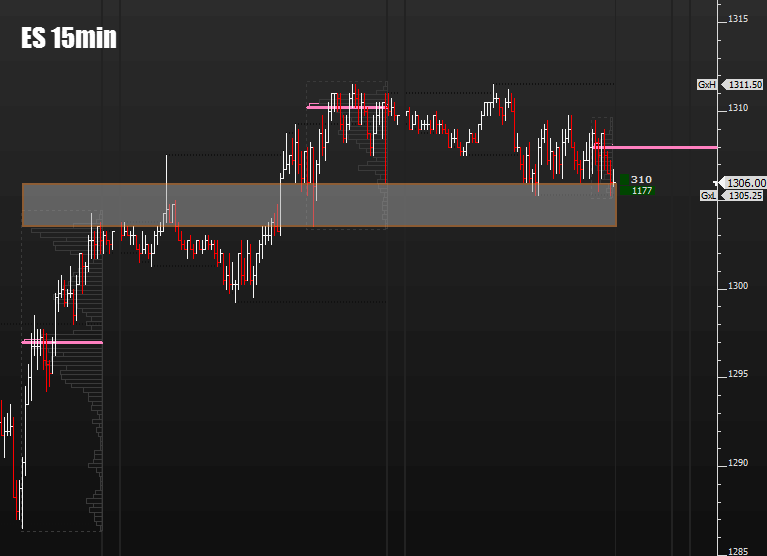The image size is (767, 556).
Task: Click the 1300 price axis label
Action: [x=738, y=286]
